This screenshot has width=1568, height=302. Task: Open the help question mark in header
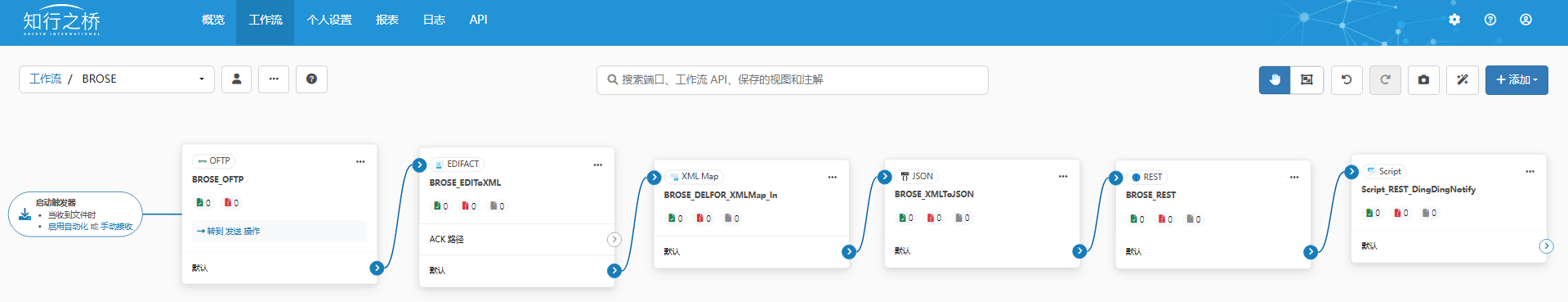(x=1490, y=20)
